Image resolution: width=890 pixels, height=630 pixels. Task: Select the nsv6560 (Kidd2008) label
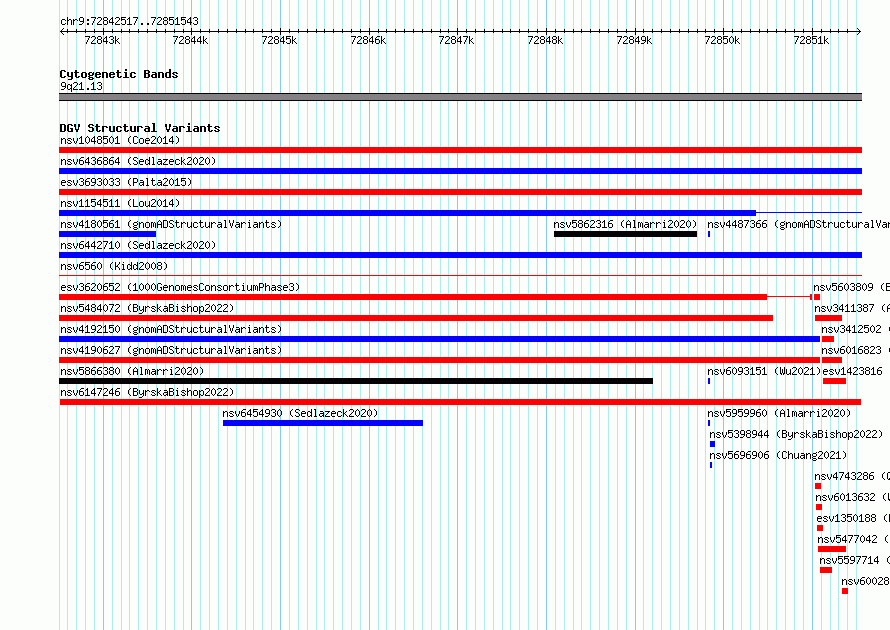pyautogui.click(x=114, y=266)
